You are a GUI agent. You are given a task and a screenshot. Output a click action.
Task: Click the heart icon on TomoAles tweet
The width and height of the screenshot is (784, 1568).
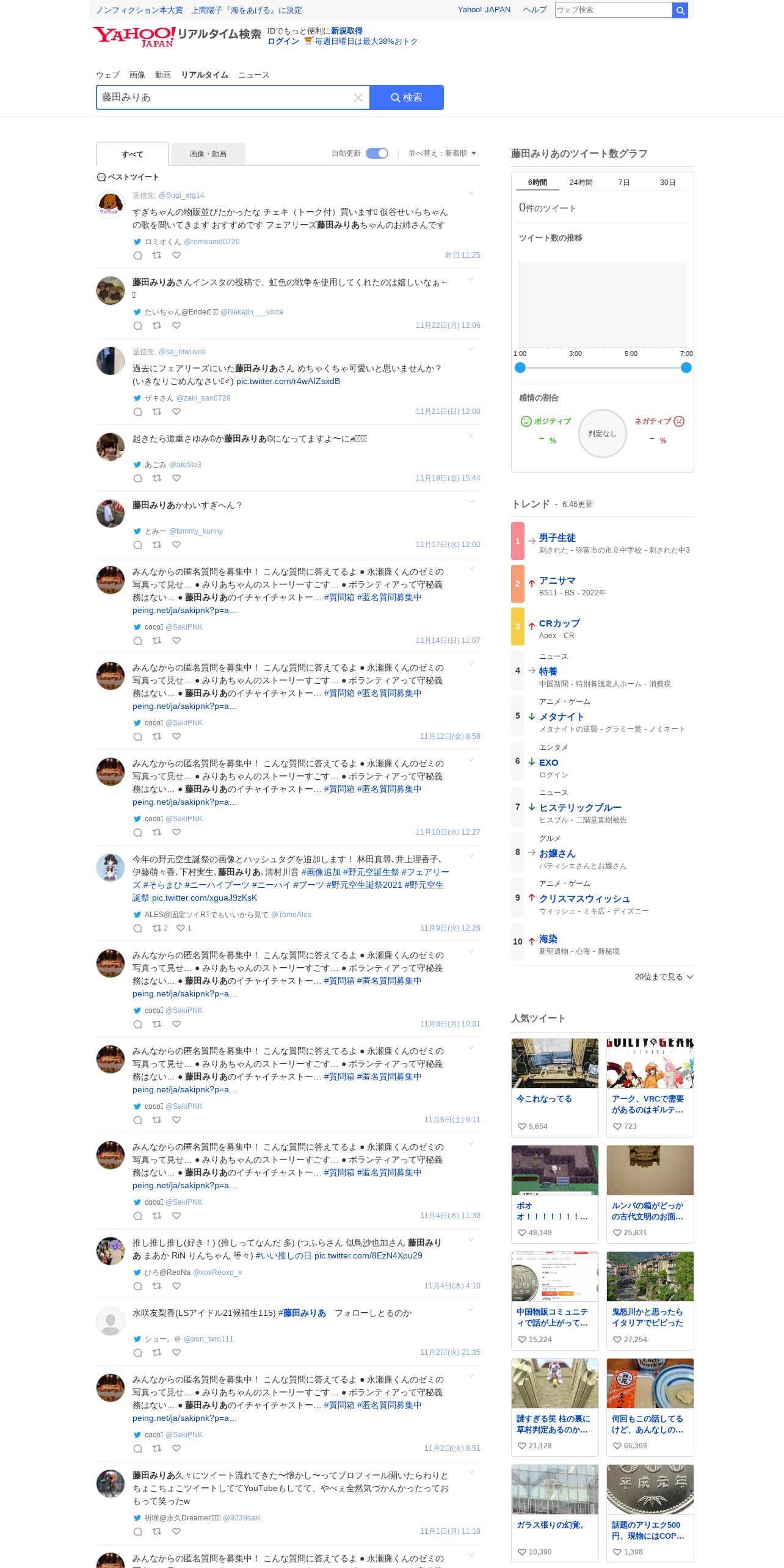click(180, 928)
